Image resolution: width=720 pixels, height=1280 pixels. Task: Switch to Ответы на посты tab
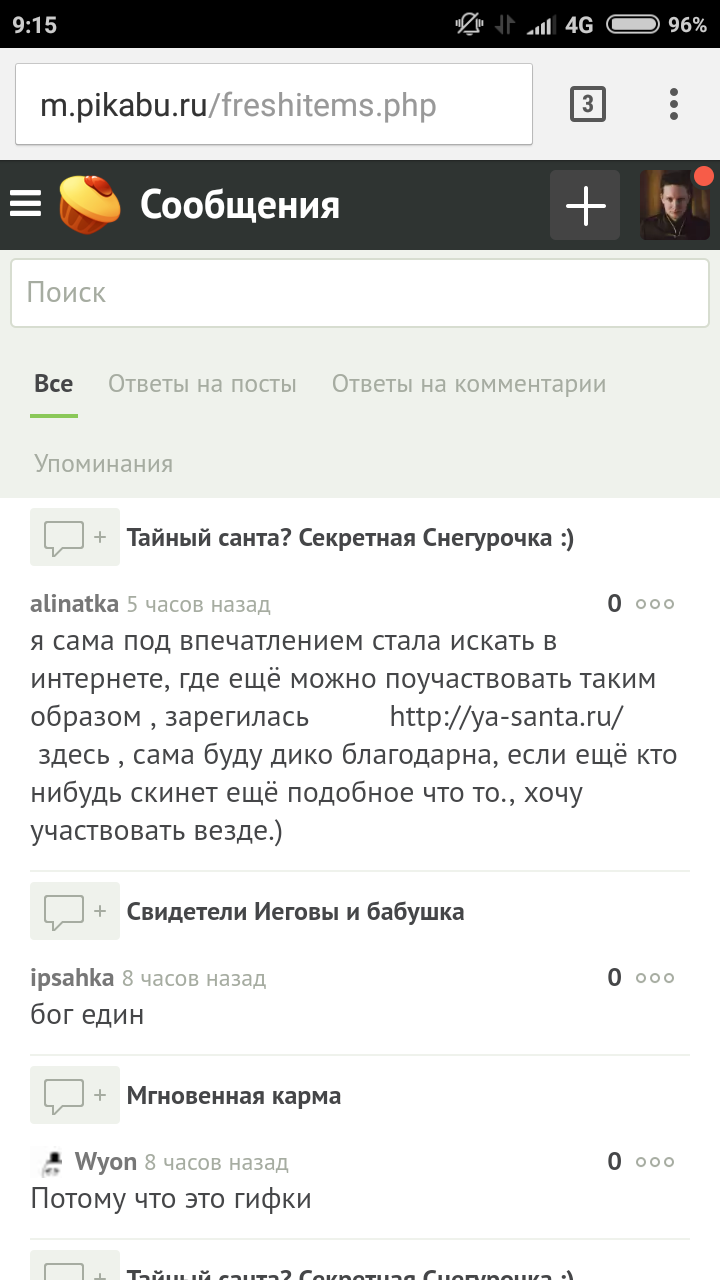tap(202, 384)
